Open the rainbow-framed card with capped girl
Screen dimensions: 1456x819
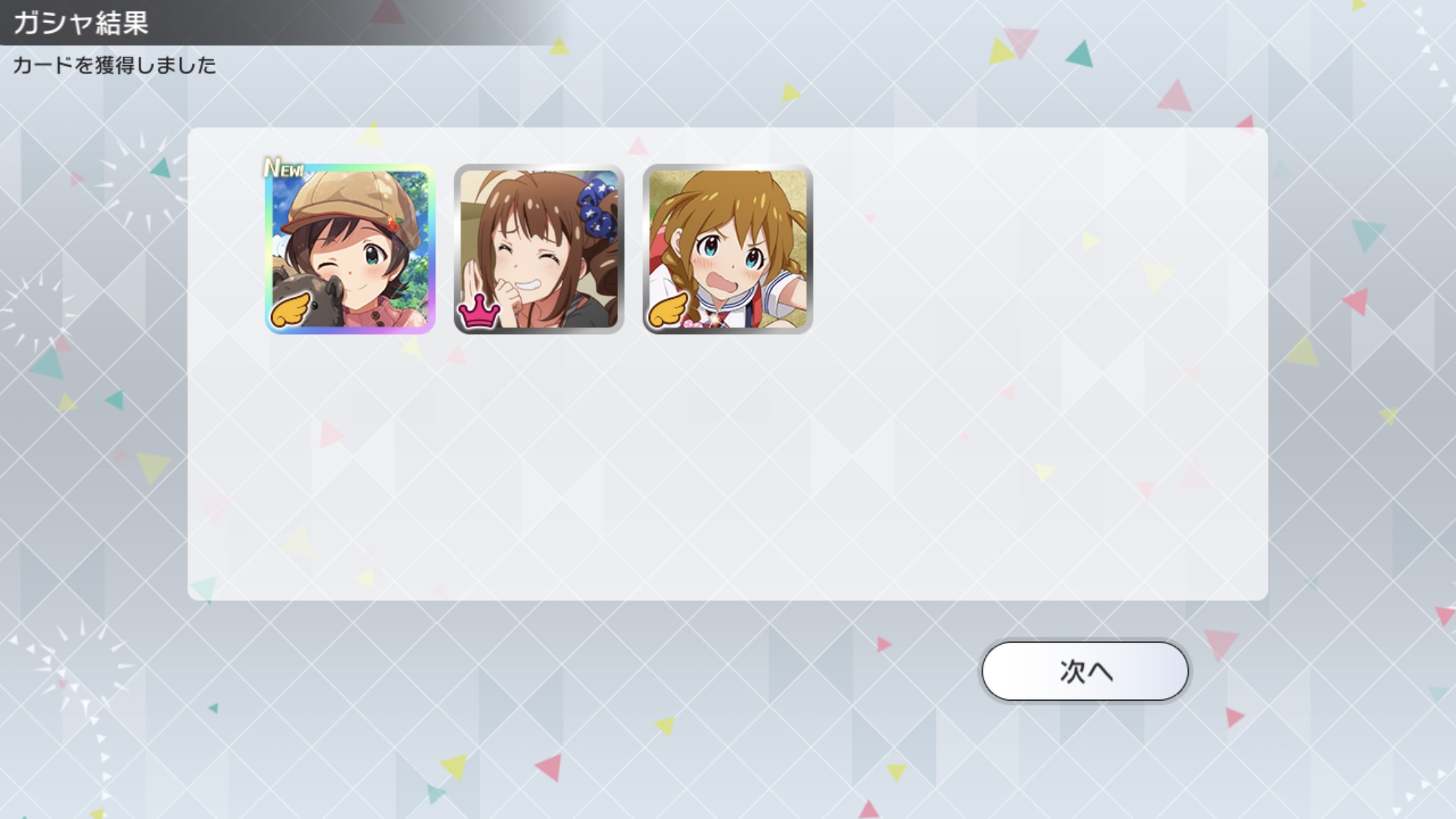[350, 249]
